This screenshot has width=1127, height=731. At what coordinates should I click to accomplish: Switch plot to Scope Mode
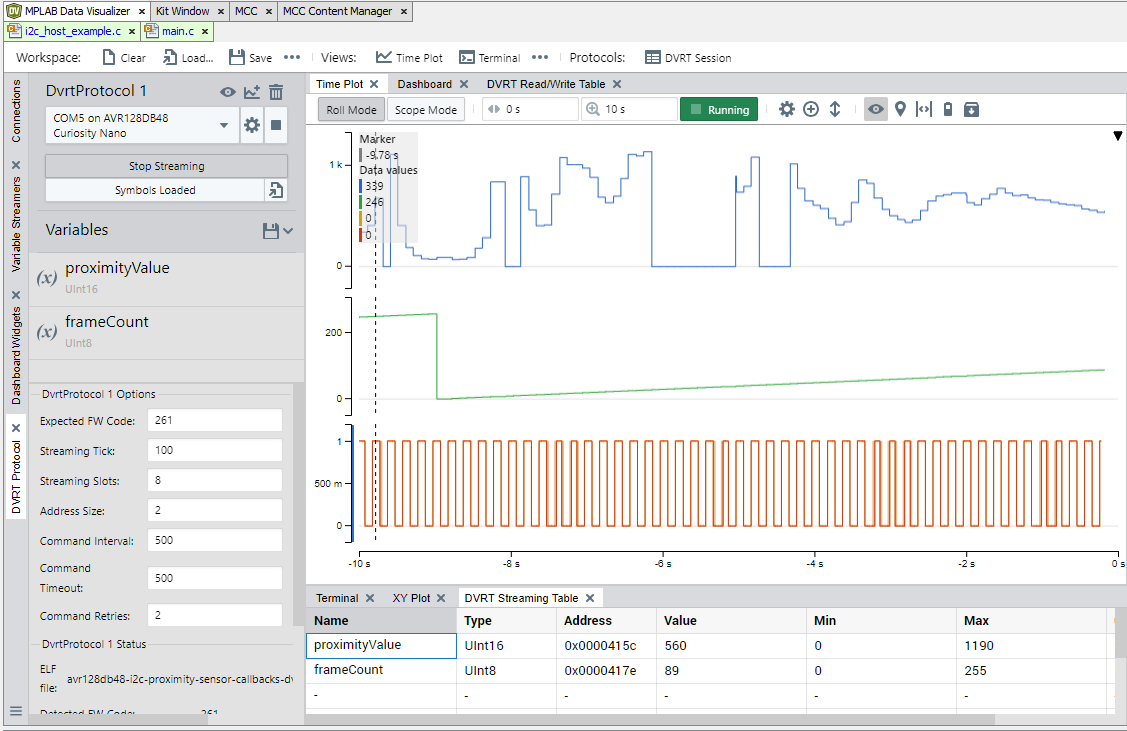(426, 110)
